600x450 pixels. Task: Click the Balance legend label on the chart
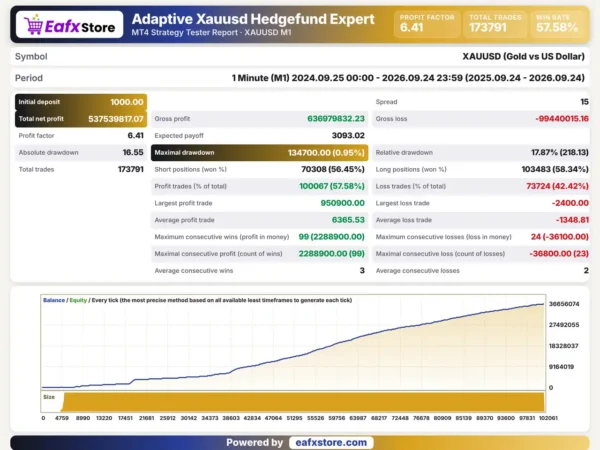(54, 300)
